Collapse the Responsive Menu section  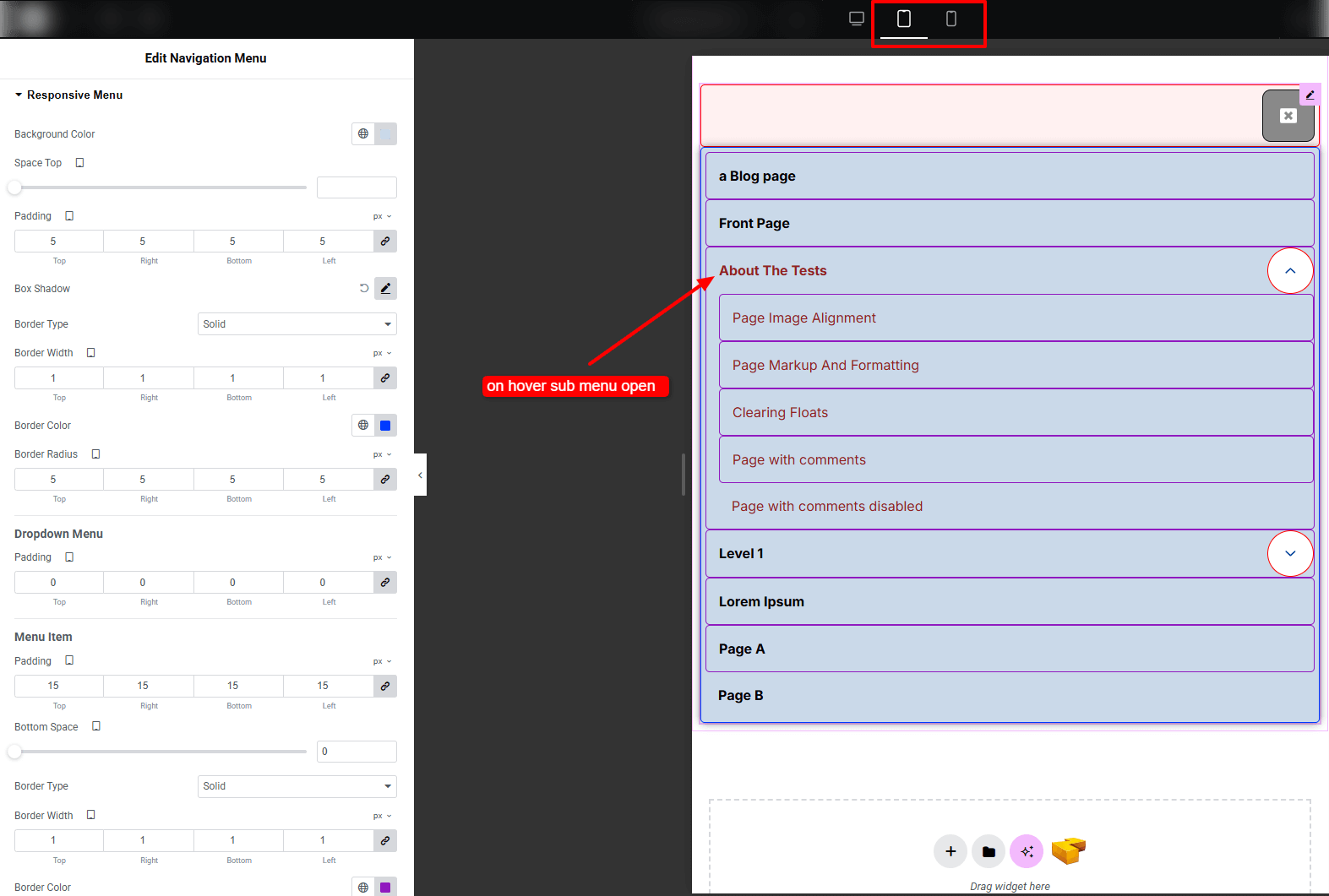point(19,95)
